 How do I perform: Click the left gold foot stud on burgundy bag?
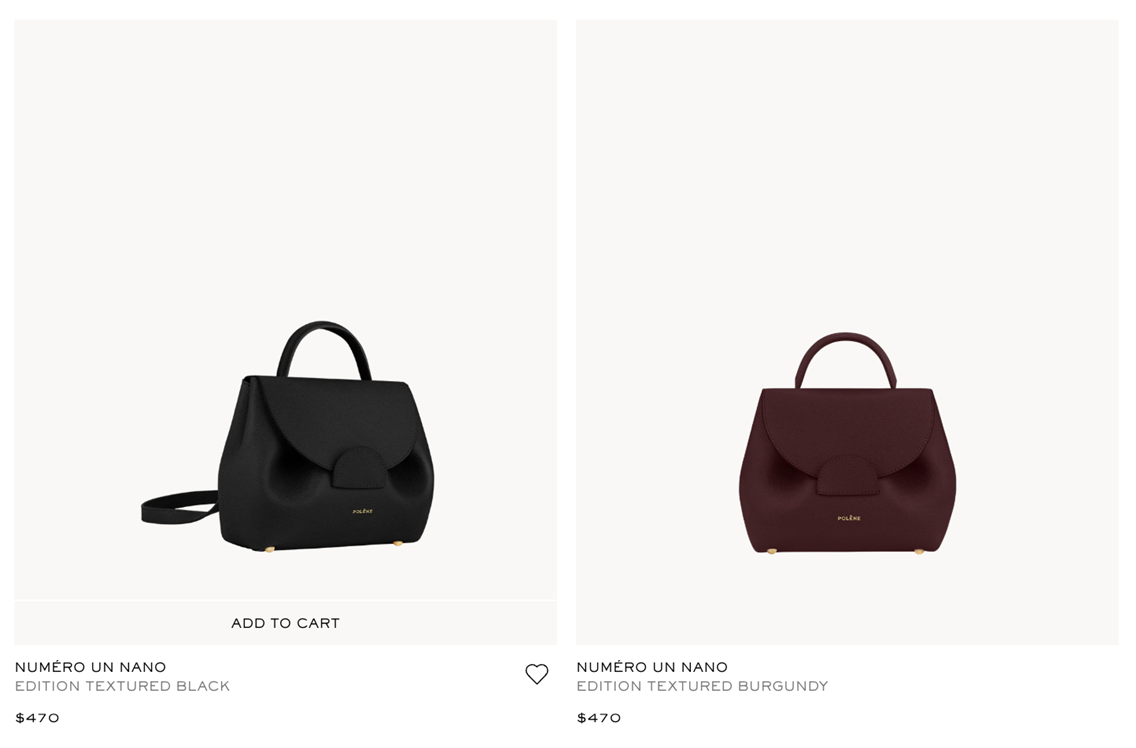point(772,551)
